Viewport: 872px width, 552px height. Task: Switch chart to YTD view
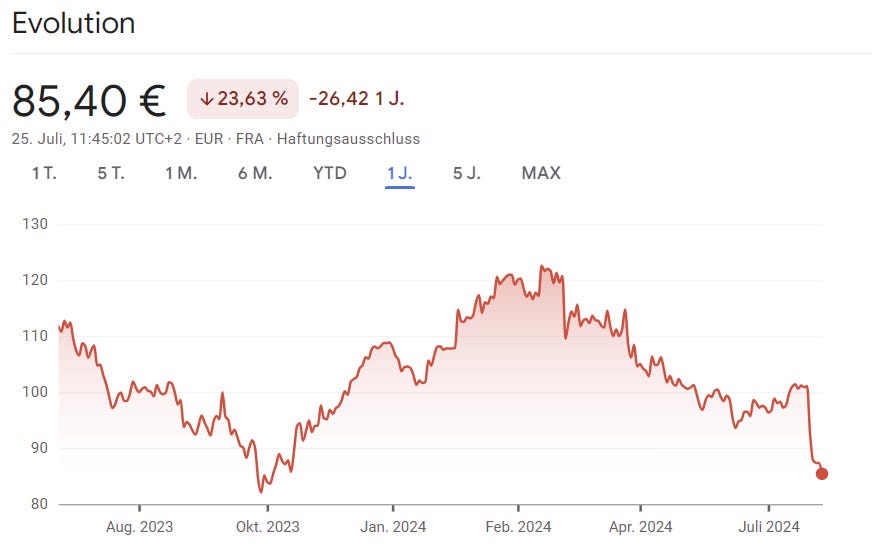(330, 173)
